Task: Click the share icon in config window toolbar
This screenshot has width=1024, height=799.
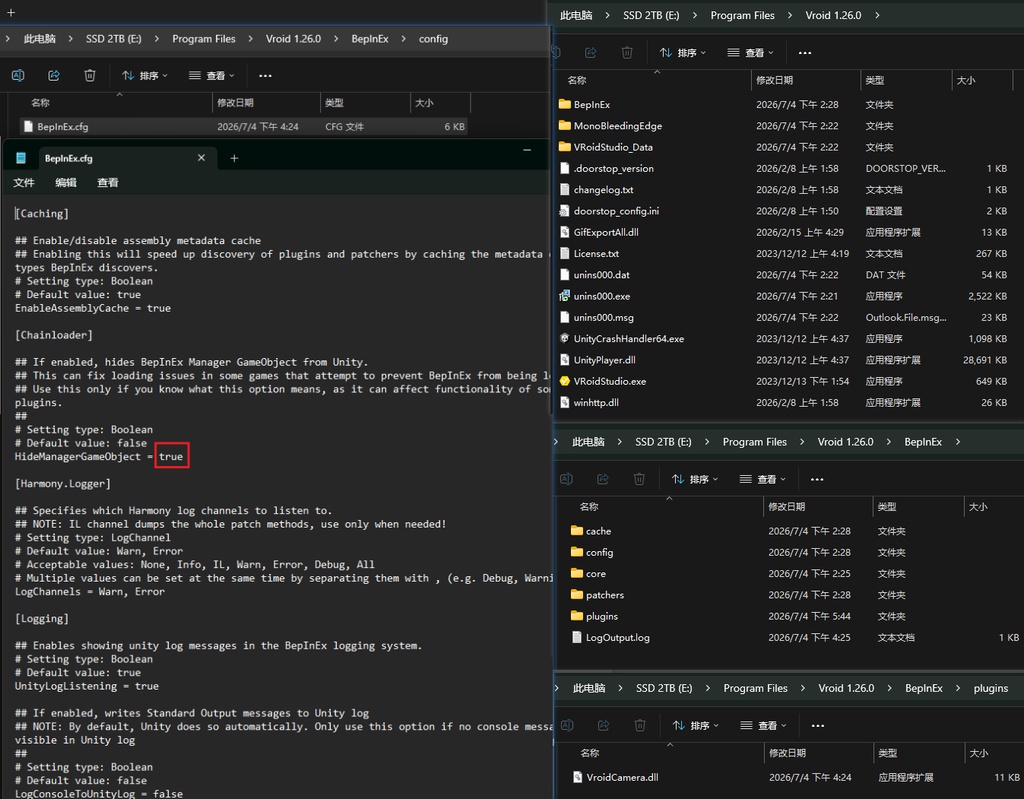Action: pyautogui.click(x=54, y=76)
